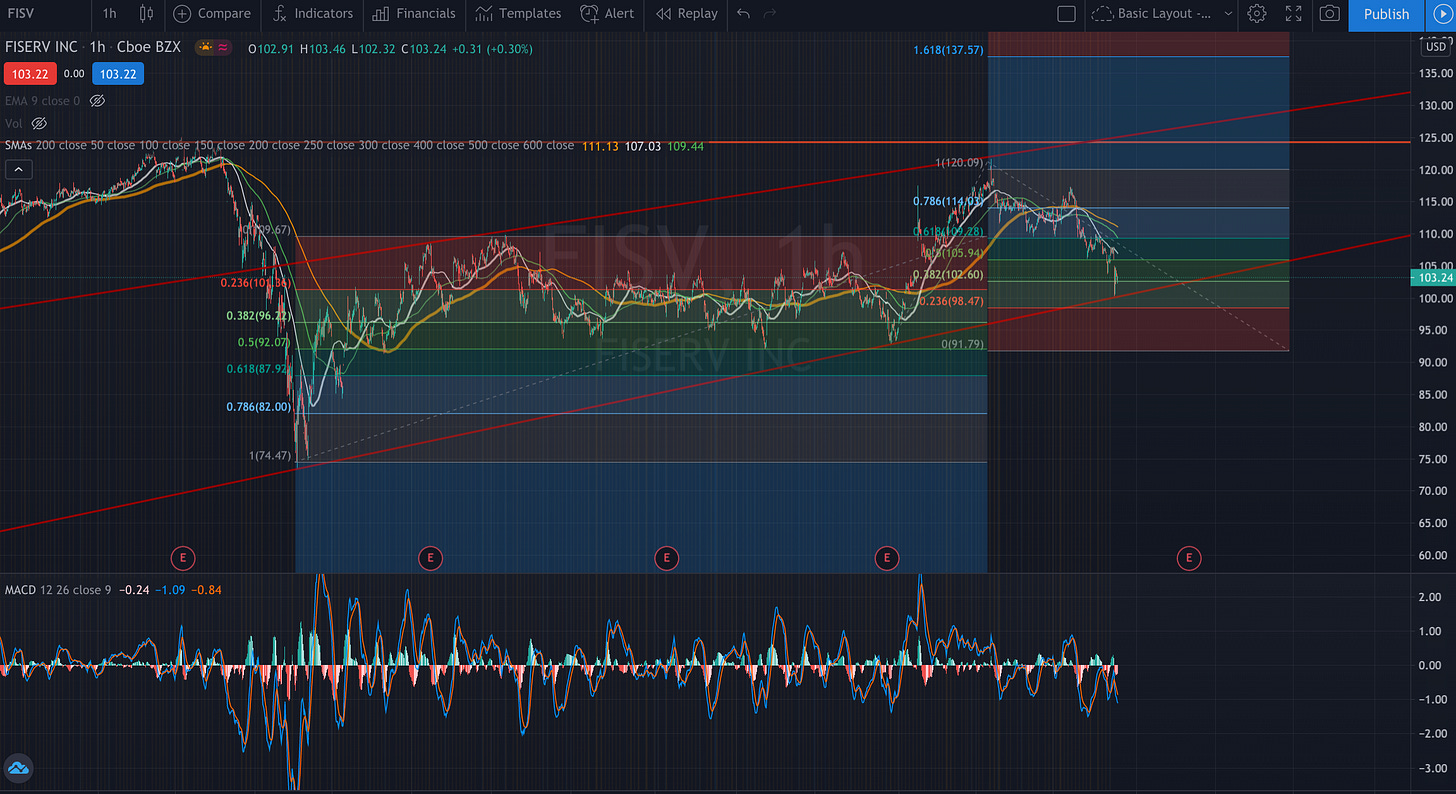
Task: Select the 0.5(92.07) Fibonacci label
Action: (263, 342)
